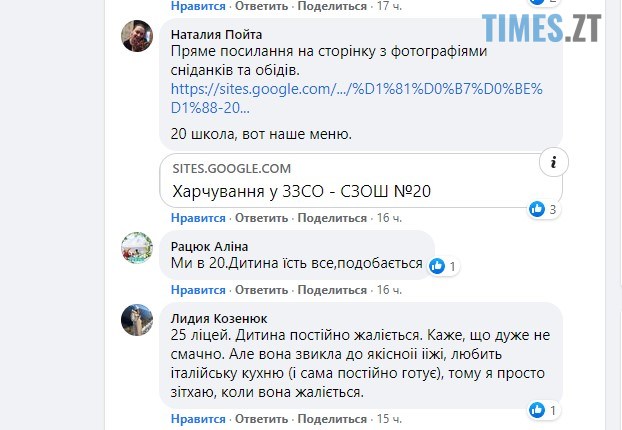Share Лидия Козенюк's comment via Поделиться
622x430 pixels.
(x=334, y=420)
